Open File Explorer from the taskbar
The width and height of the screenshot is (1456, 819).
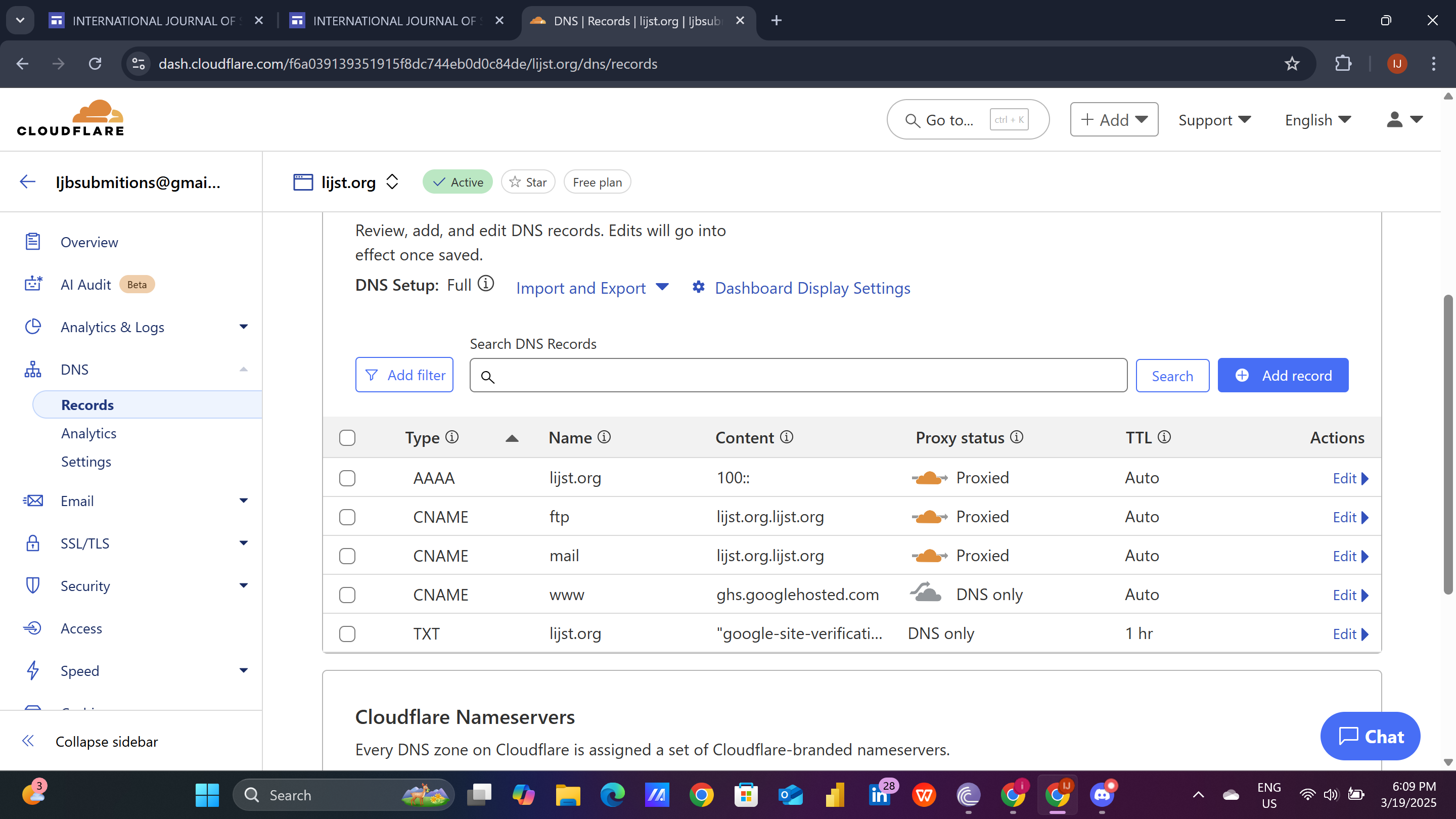pos(567,795)
